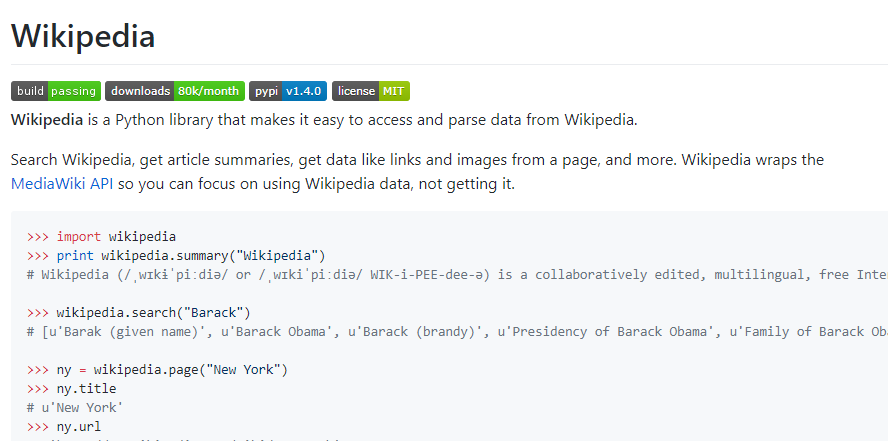Click the large Wikipedia page heading
This screenshot has width=888, height=441.
click(83, 36)
